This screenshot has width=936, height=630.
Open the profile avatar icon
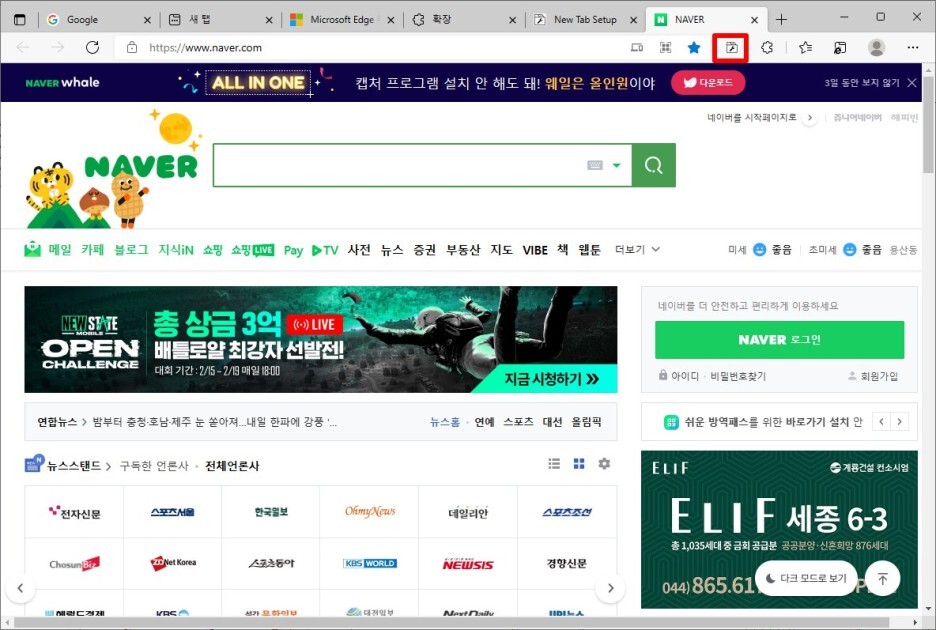[x=876, y=47]
